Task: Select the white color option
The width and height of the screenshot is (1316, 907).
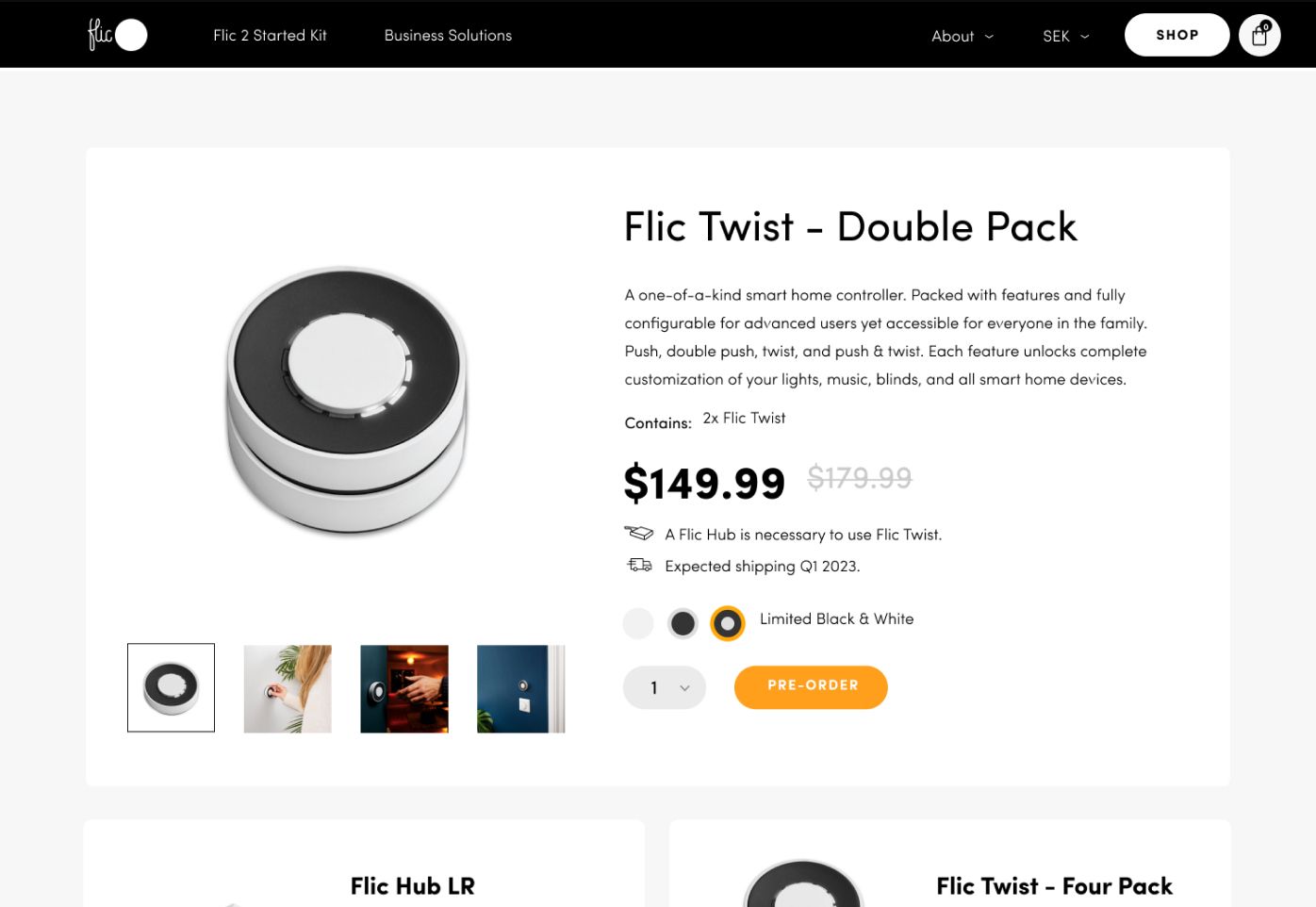Action: pos(638,623)
